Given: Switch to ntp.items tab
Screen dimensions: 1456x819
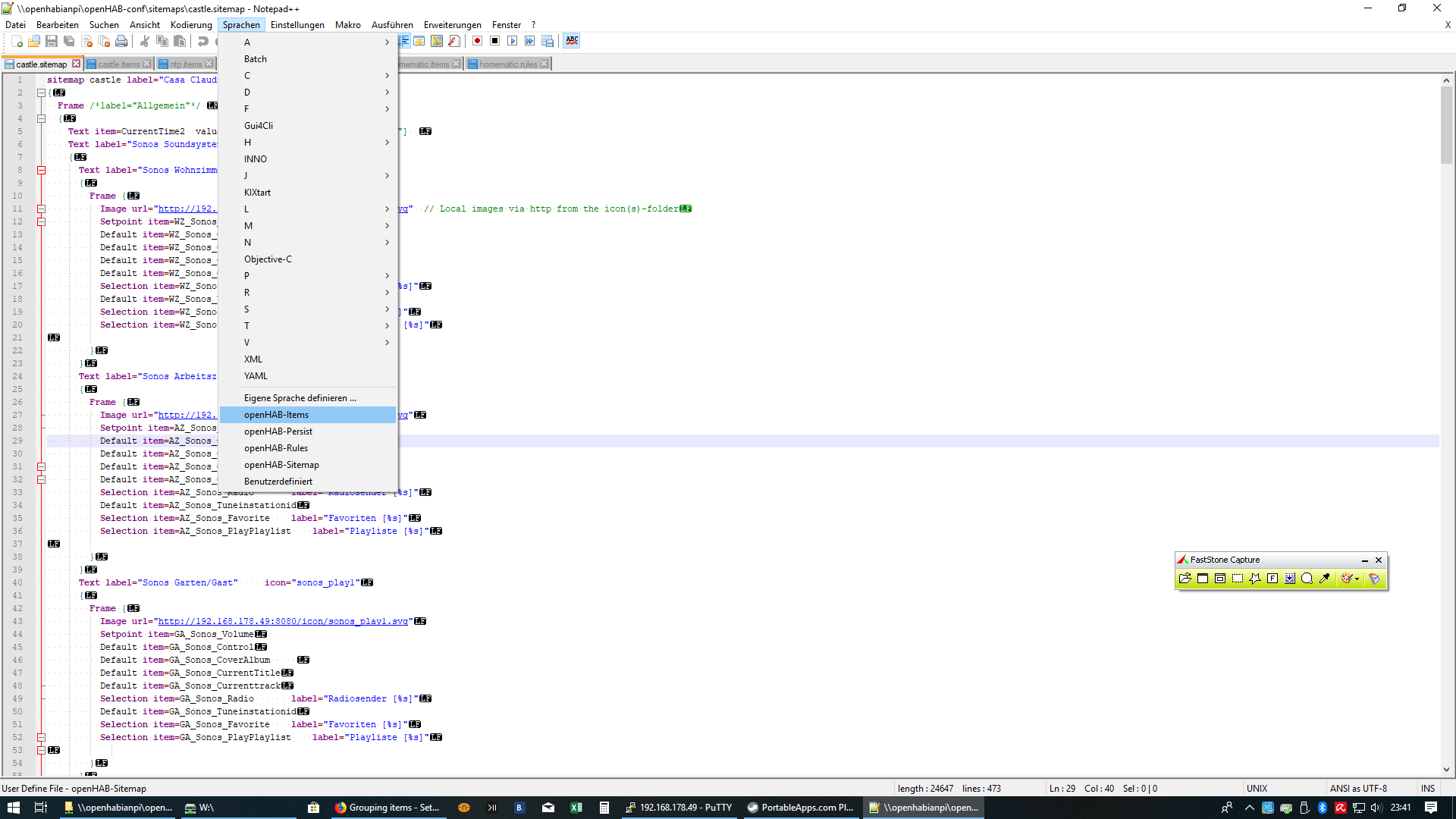Looking at the screenshot, I should tap(186, 64).
